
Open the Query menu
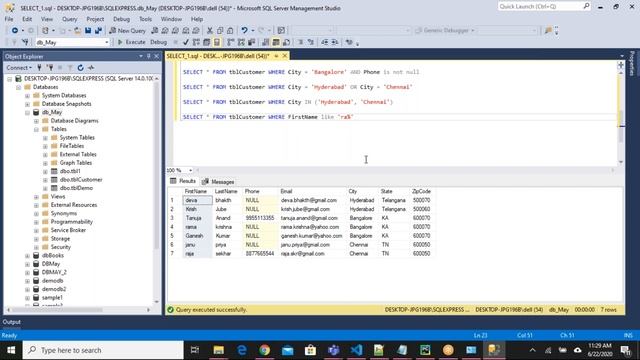[69, 19]
